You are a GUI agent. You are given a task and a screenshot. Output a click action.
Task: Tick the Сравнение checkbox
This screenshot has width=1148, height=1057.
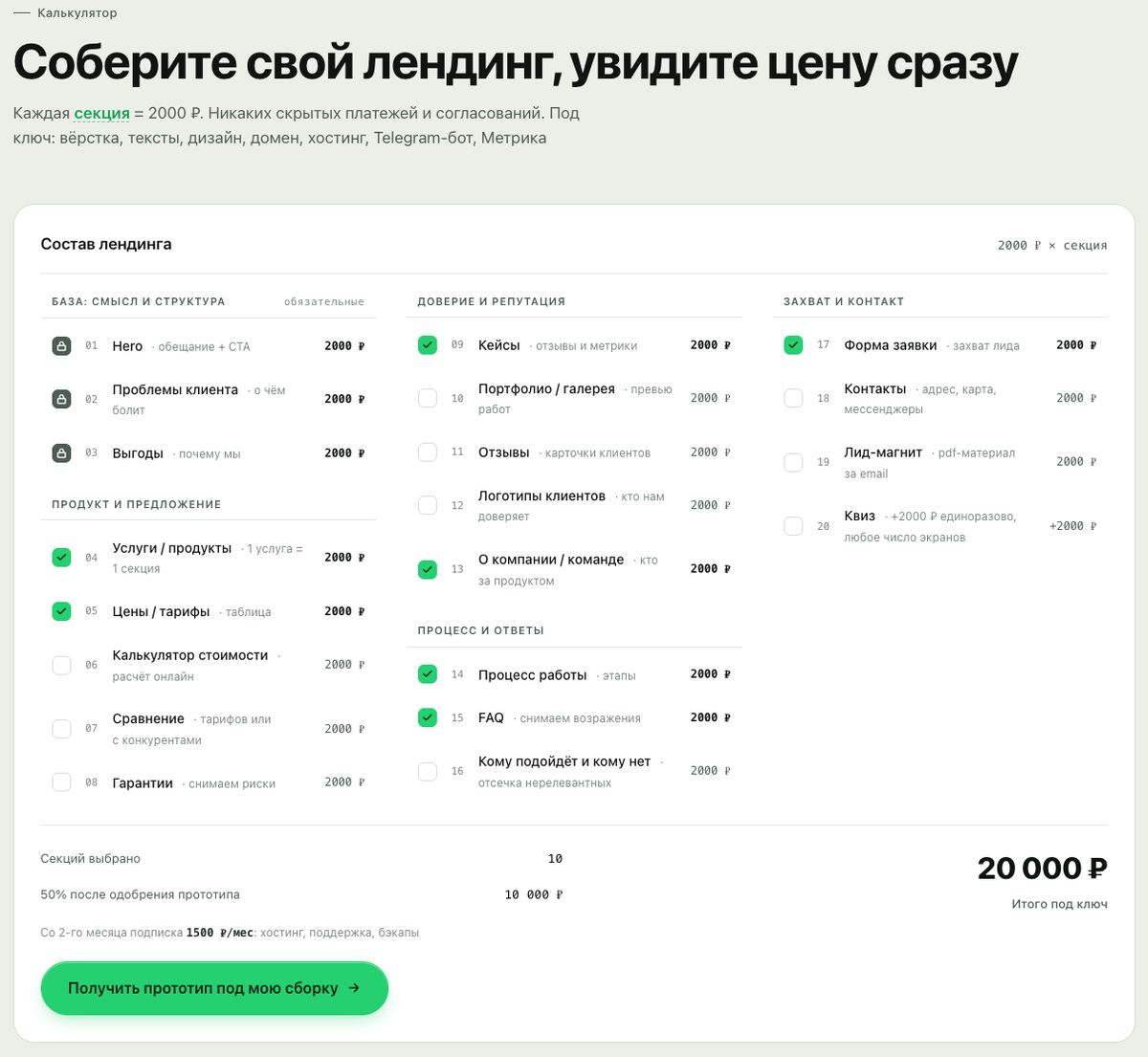pyautogui.click(x=61, y=729)
